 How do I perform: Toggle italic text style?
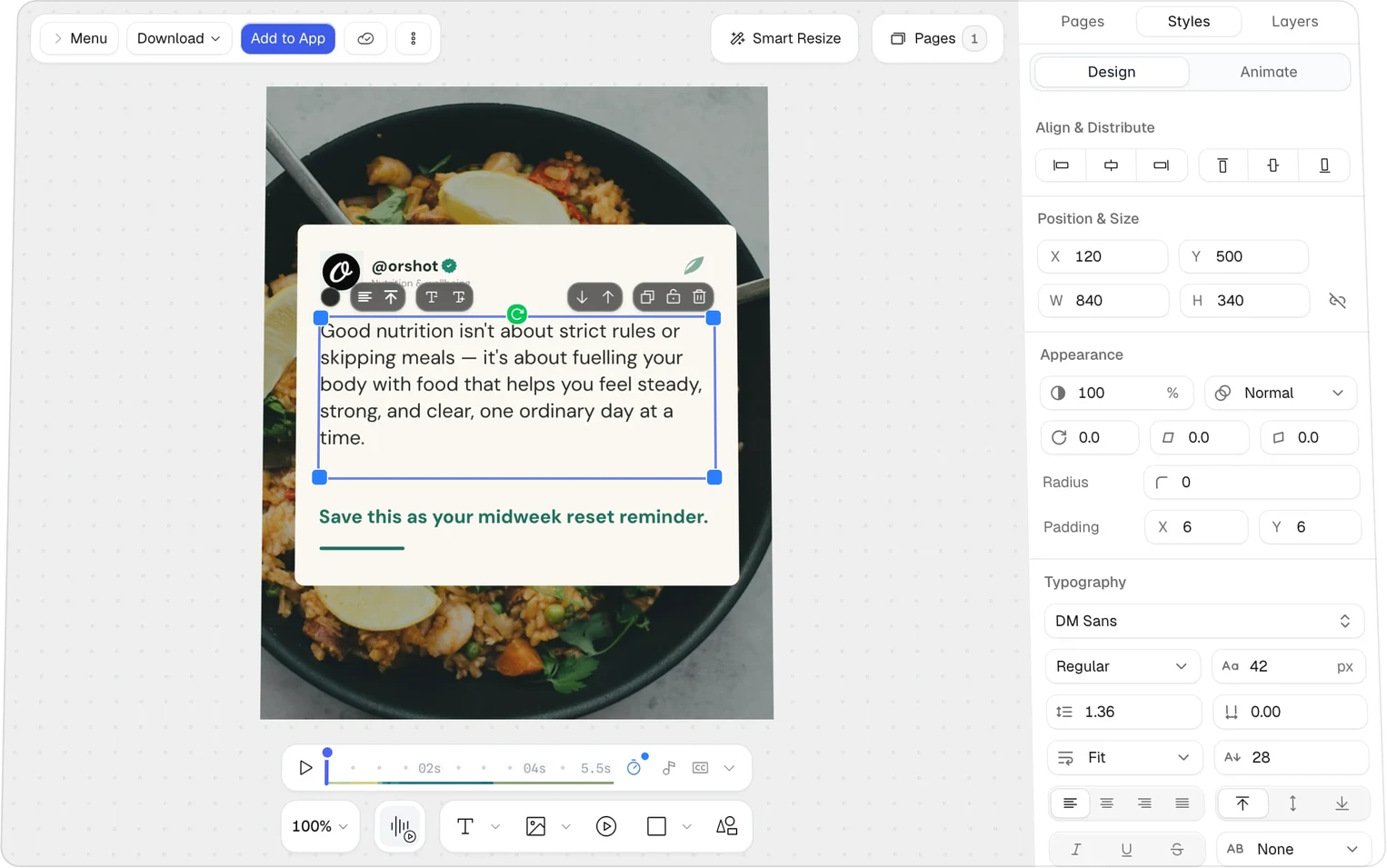1076,849
